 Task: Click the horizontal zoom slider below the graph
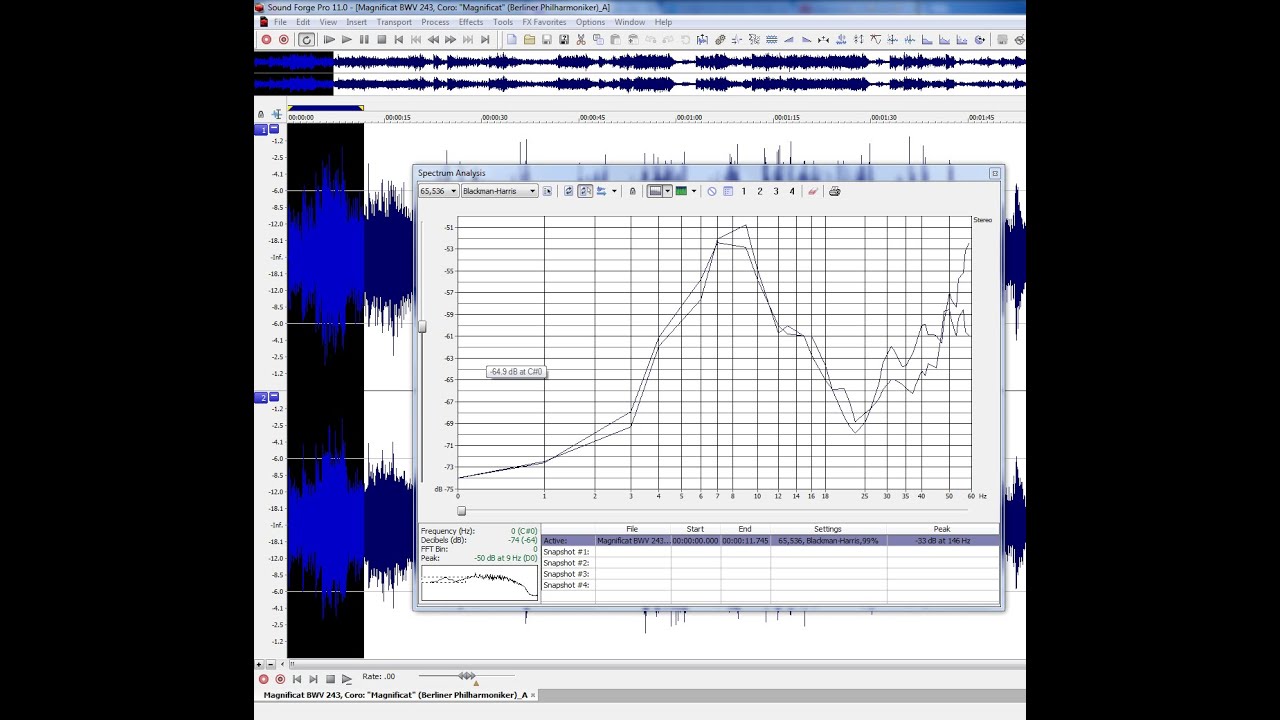coord(461,511)
